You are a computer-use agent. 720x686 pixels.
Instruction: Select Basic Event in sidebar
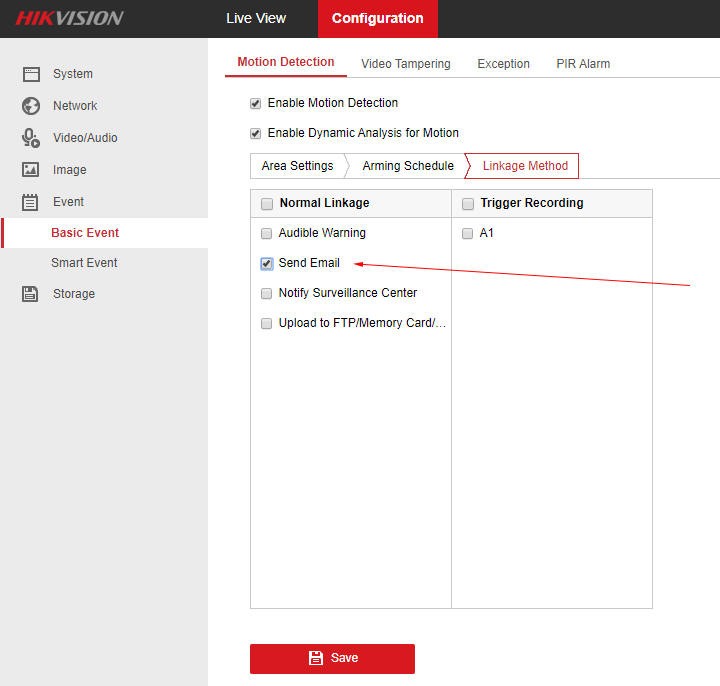[x=85, y=233]
